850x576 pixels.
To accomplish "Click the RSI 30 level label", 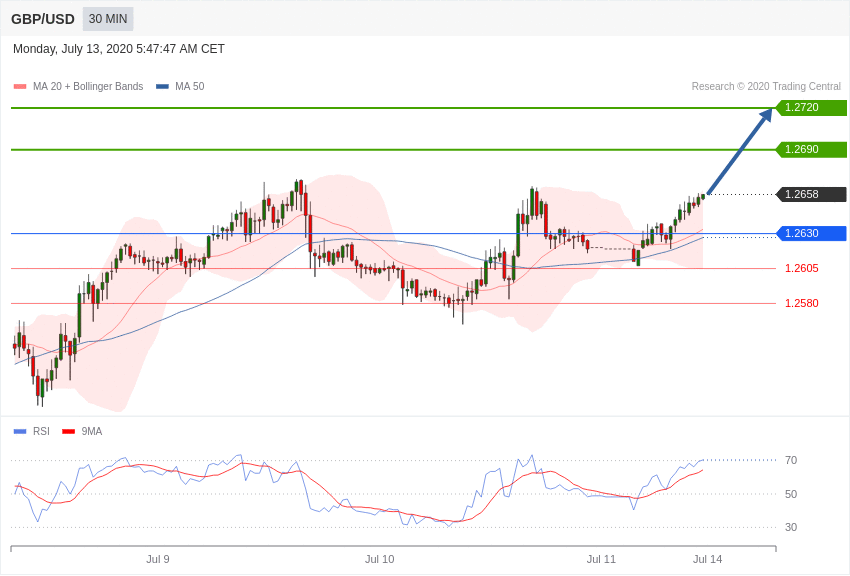I will [x=791, y=527].
